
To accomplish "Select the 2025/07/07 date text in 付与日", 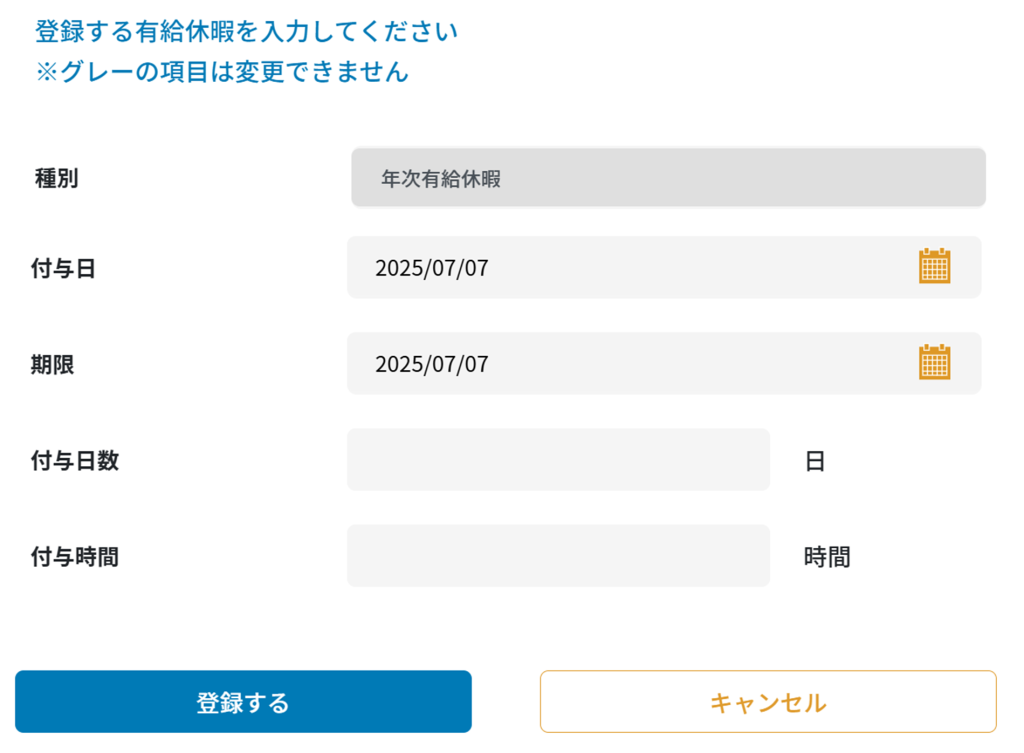I will 432,268.
